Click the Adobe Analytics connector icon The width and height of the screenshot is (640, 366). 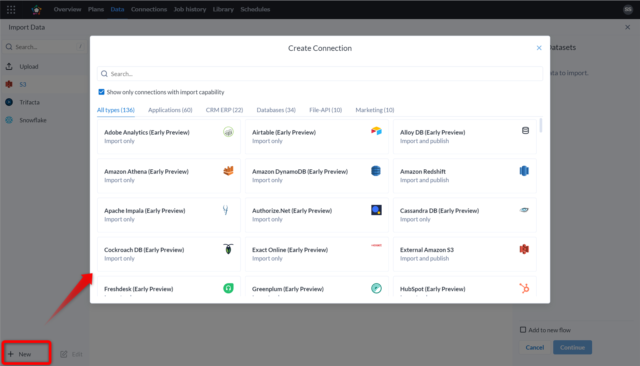pyautogui.click(x=228, y=132)
